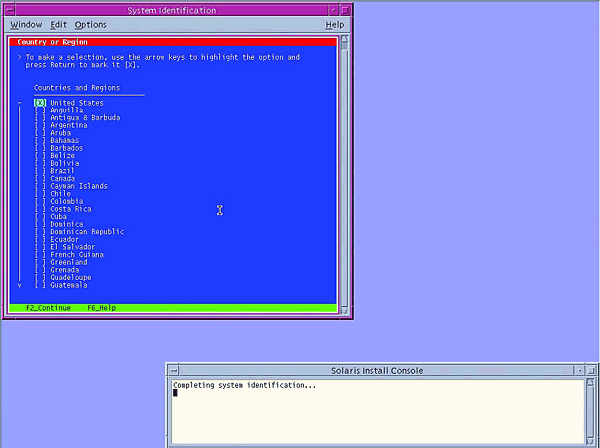Mark the Bahamas checkbox
This screenshot has width=600, height=448.
[40, 140]
